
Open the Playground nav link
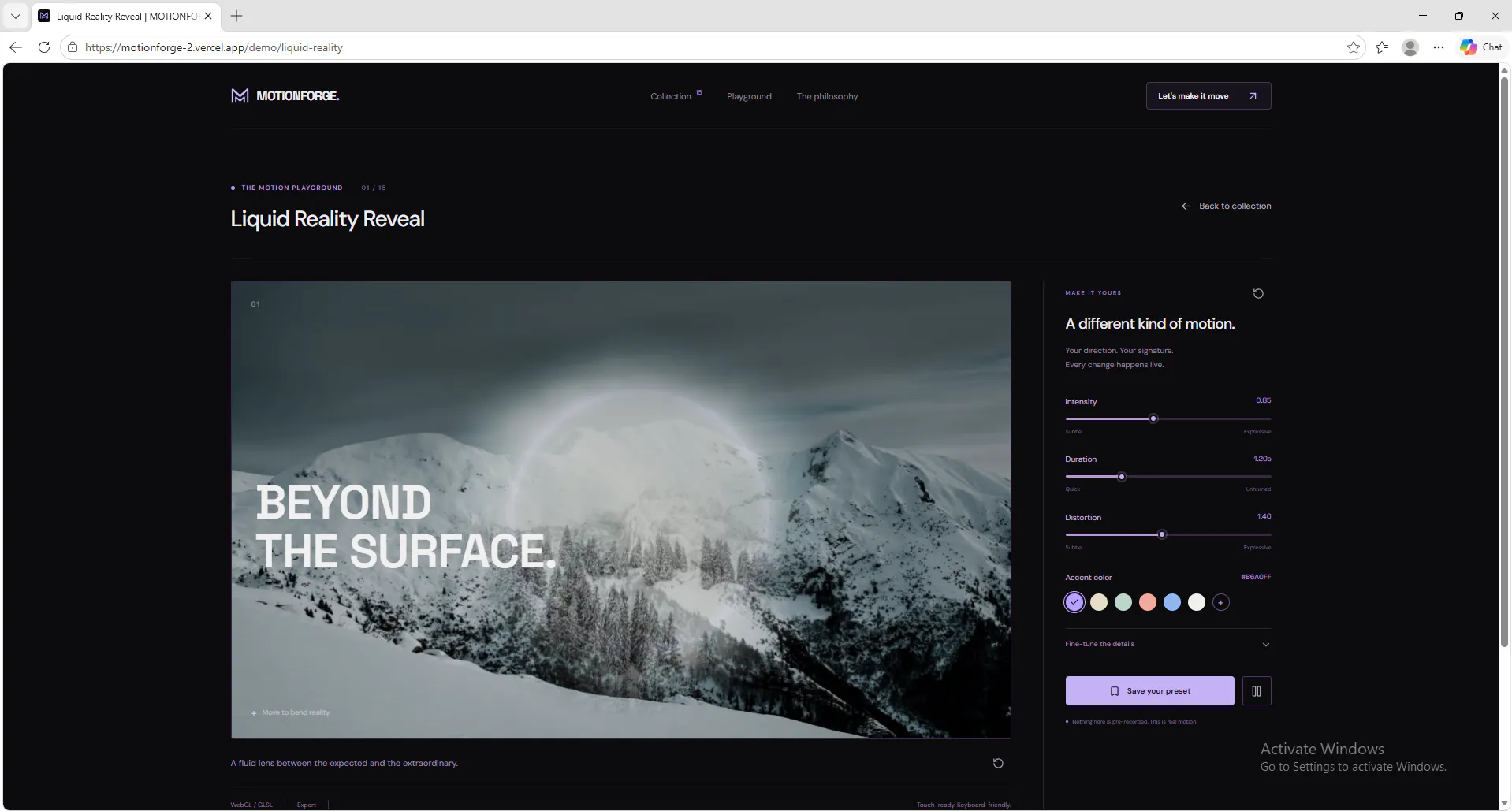pos(749,96)
